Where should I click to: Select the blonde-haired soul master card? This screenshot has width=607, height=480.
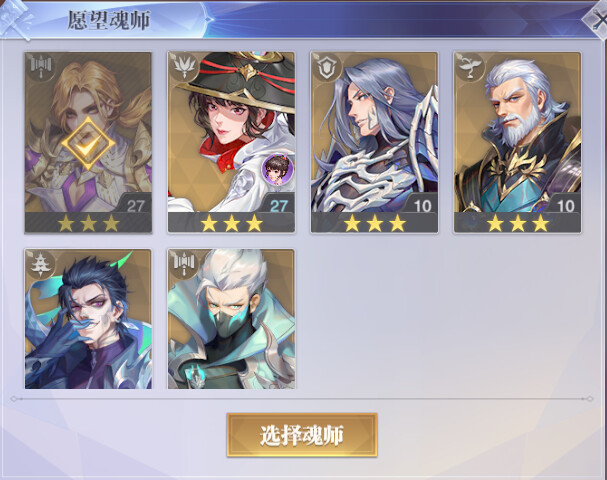coord(88,143)
